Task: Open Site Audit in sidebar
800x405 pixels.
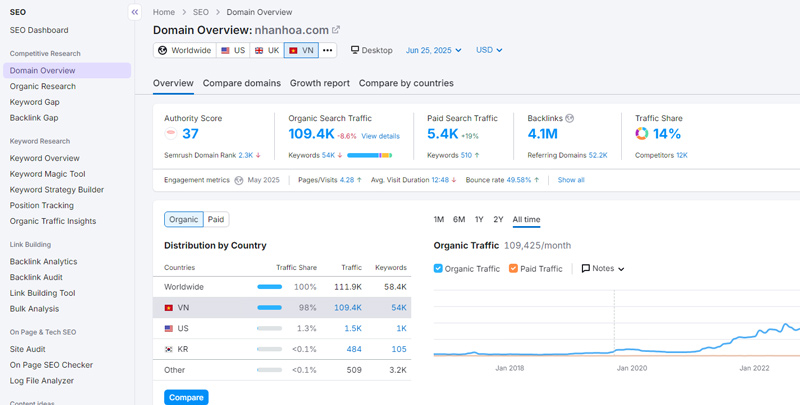Action: click(x=28, y=349)
